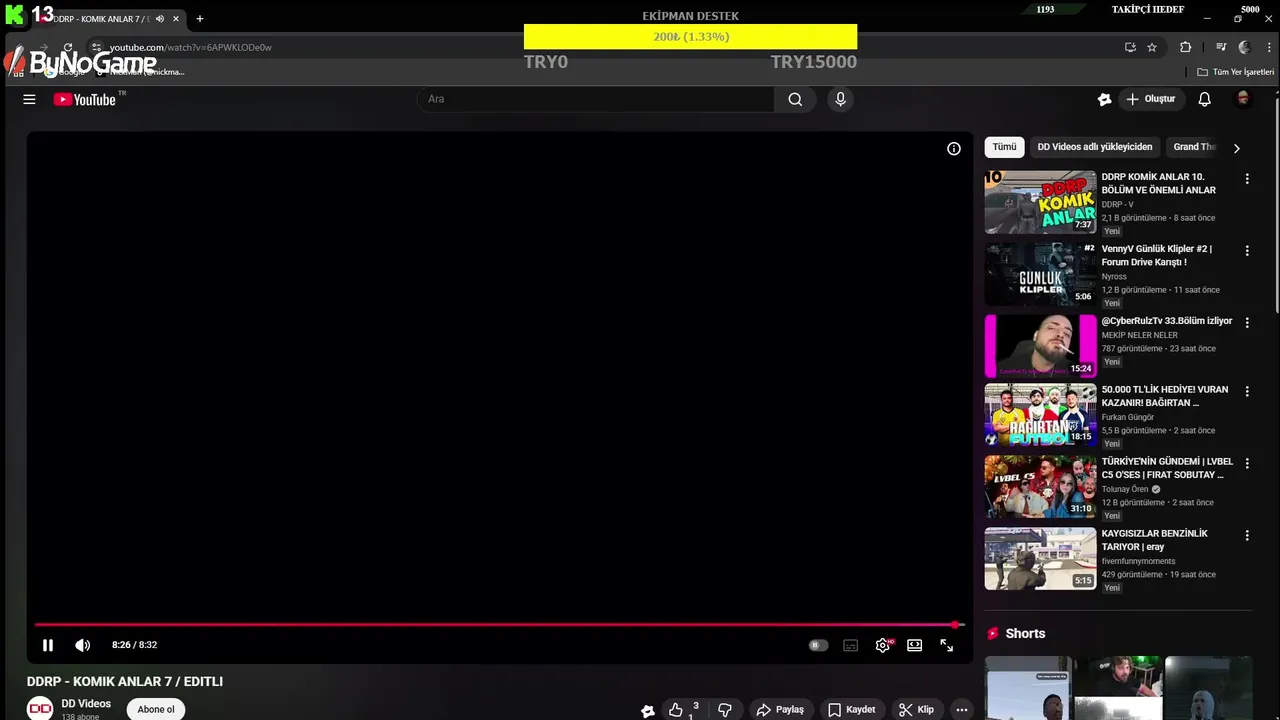
Task: Select the Grand Theft chip
Action: click(1194, 147)
